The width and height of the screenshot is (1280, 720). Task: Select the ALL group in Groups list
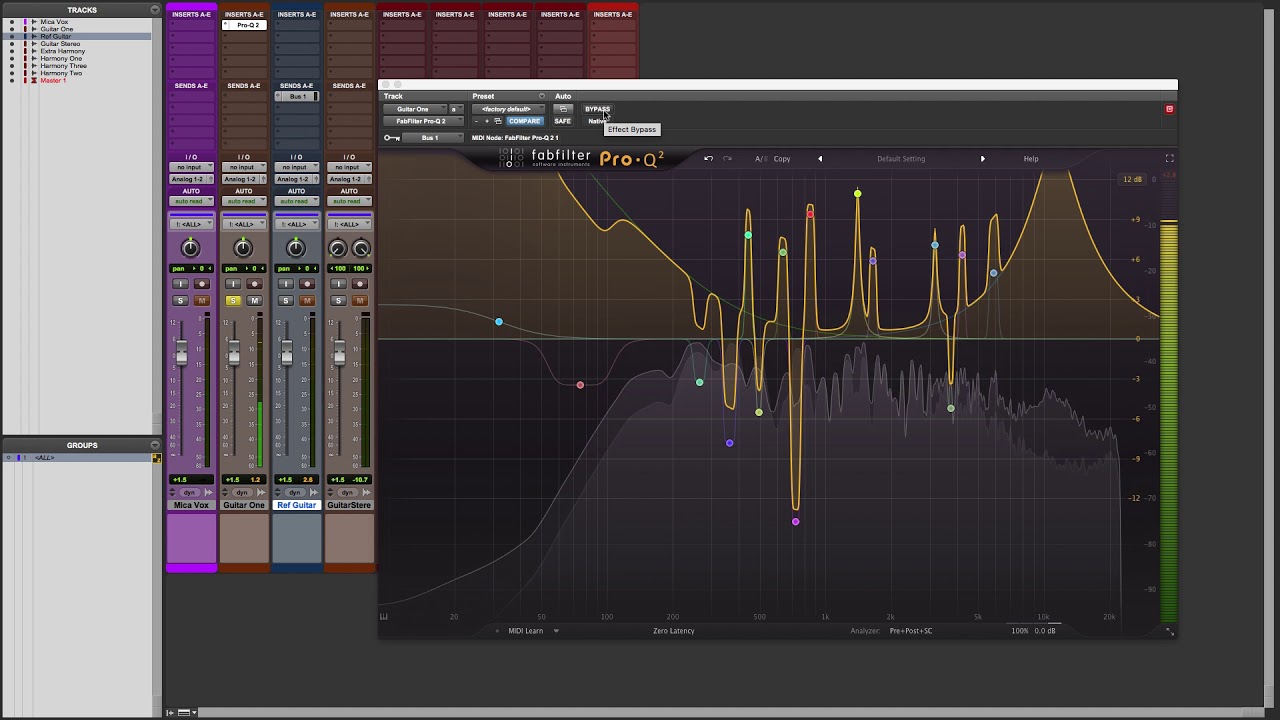(x=44, y=458)
